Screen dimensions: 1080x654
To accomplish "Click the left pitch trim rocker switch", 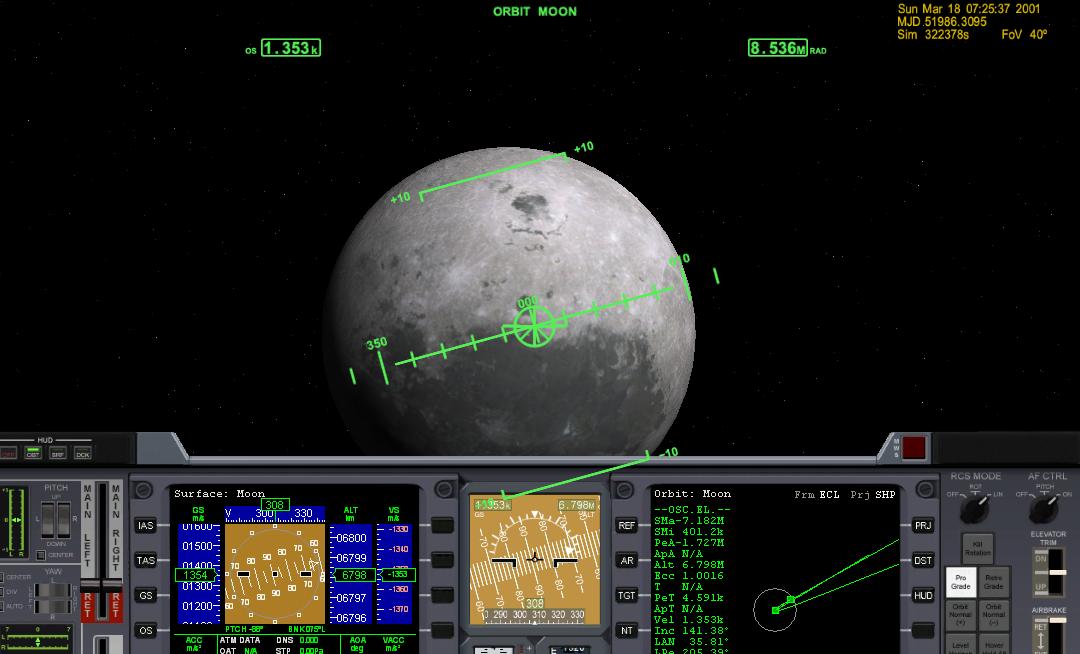I will 48,520.
